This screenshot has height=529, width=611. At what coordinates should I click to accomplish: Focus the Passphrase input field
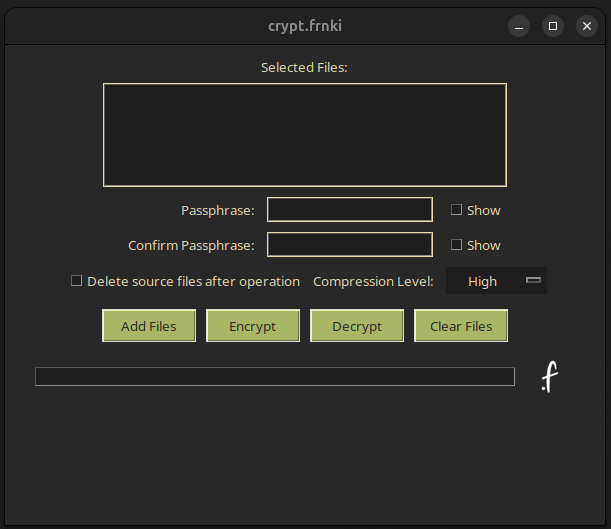pos(349,210)
